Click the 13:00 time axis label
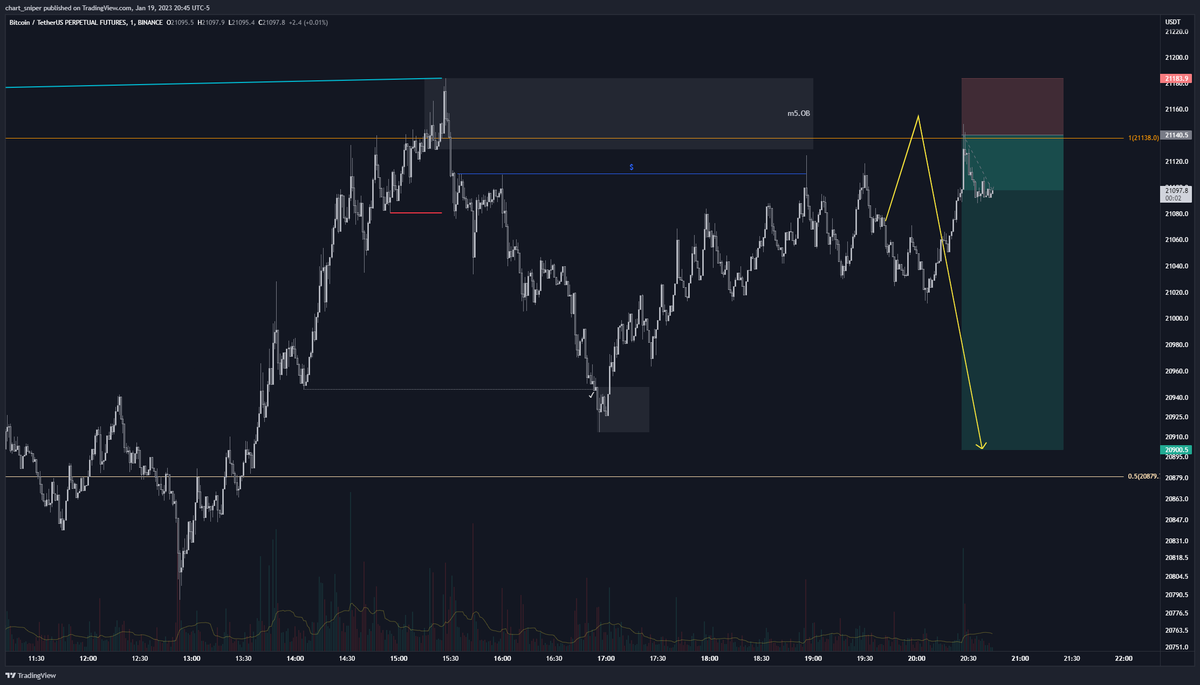This screenshot has height=685, width=1200. (x=191, y=659)
